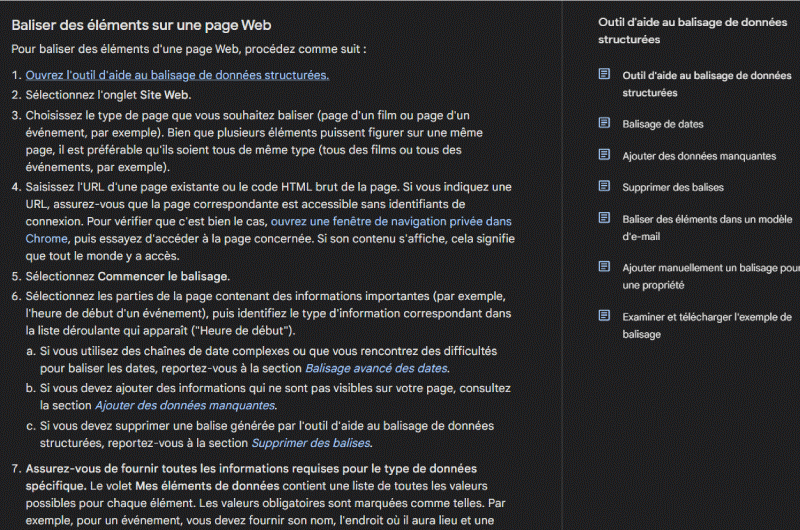Viewport: 800px width, 530px height.
Task: Open sidebar article "Ajouter manuellement un balisage pour une propriété"
Action: click(x=711, y=276)
